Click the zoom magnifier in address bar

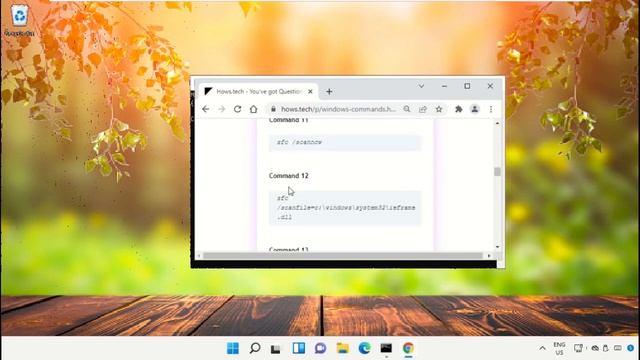click(x=407, y=109)
